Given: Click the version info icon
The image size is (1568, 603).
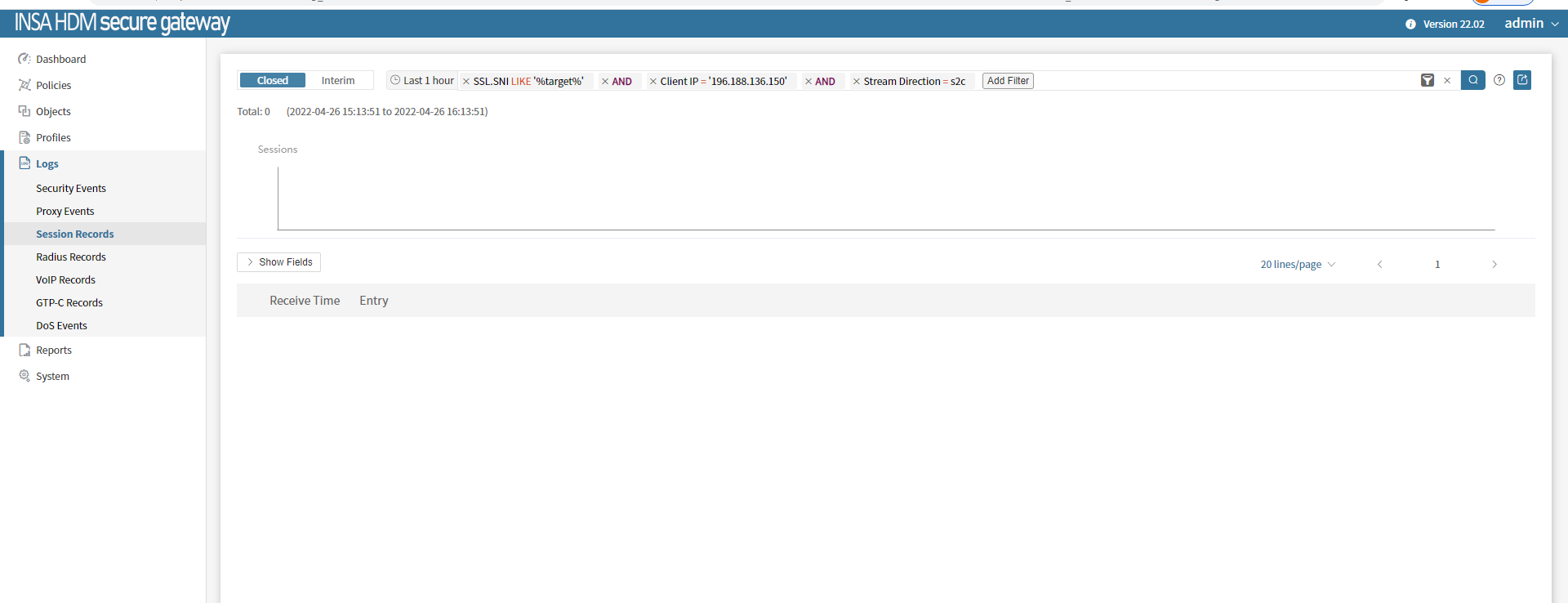Looking at the screenshot, I should [x=1410, y=25].
